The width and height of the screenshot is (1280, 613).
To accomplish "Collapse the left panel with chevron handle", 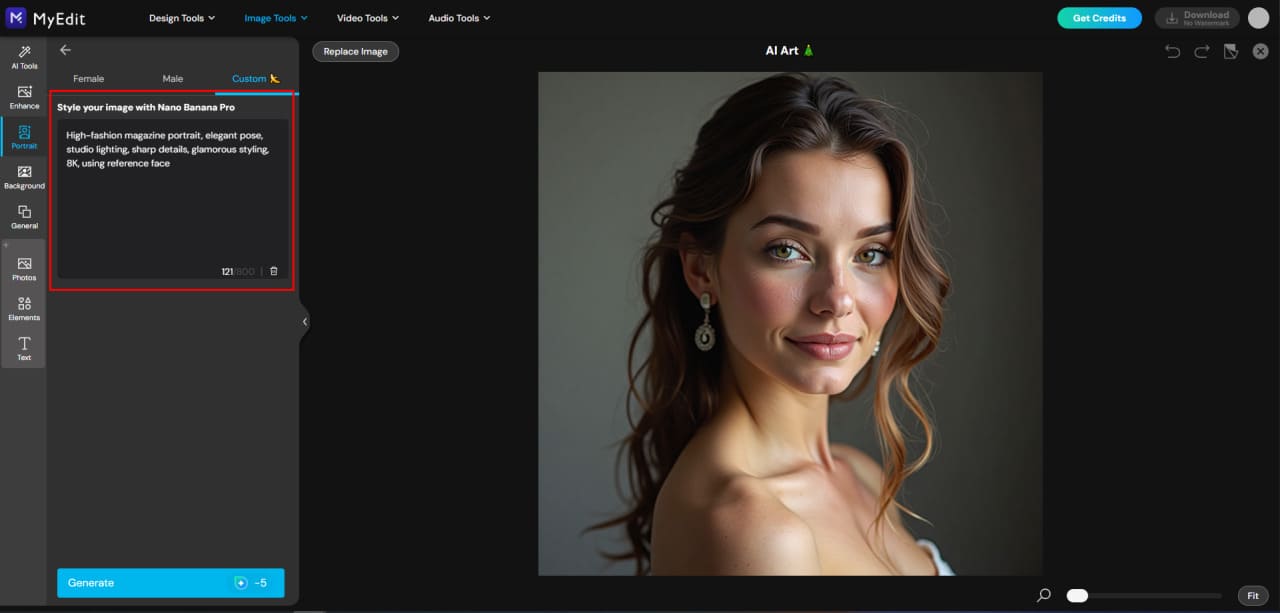I will click(304, 321).
